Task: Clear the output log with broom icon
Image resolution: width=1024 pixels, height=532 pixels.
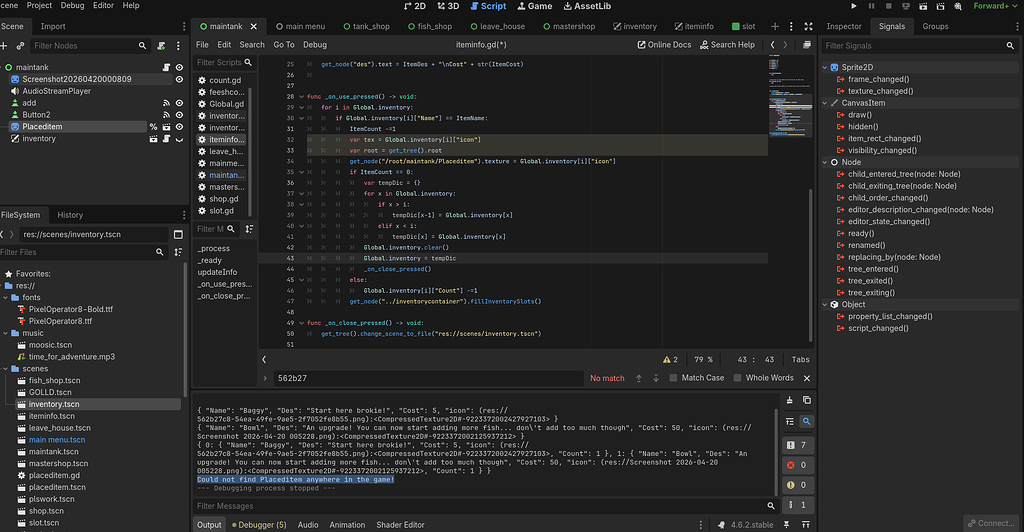Action: [791, 400]
